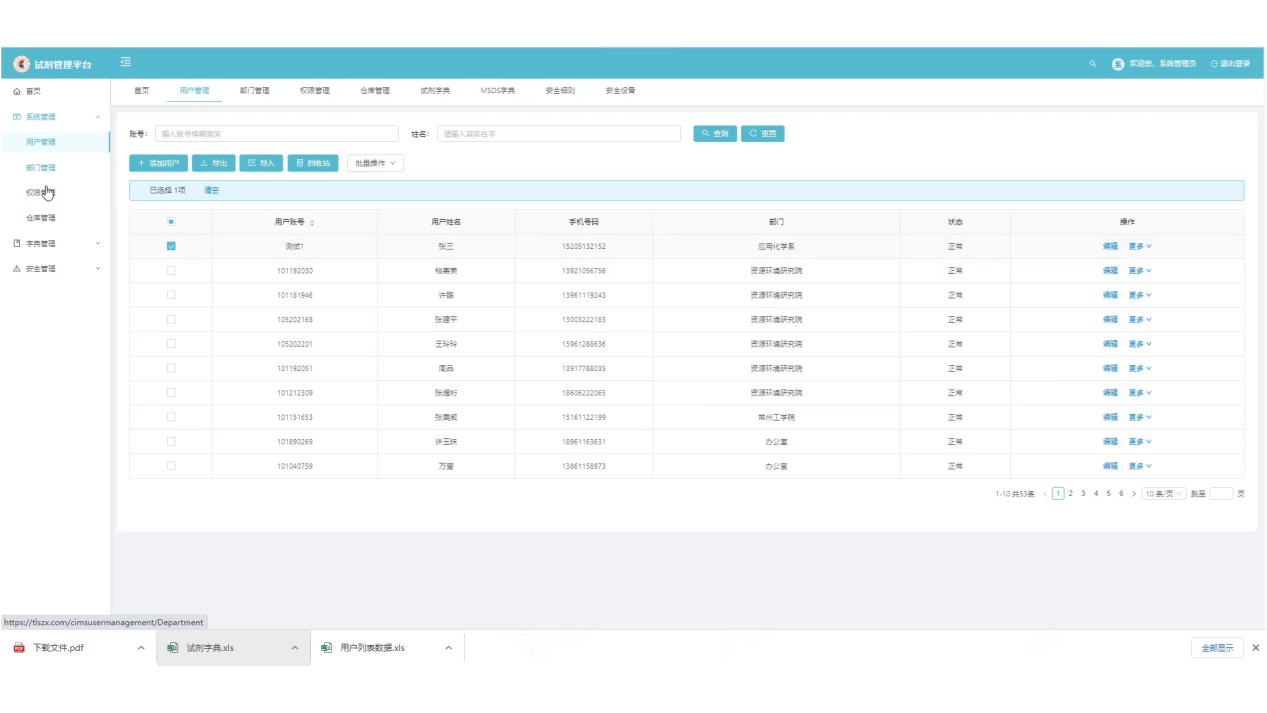Click the 添加用户 button
The image size is (1267, 713).
pyautogui.click(x=158, y=163)
